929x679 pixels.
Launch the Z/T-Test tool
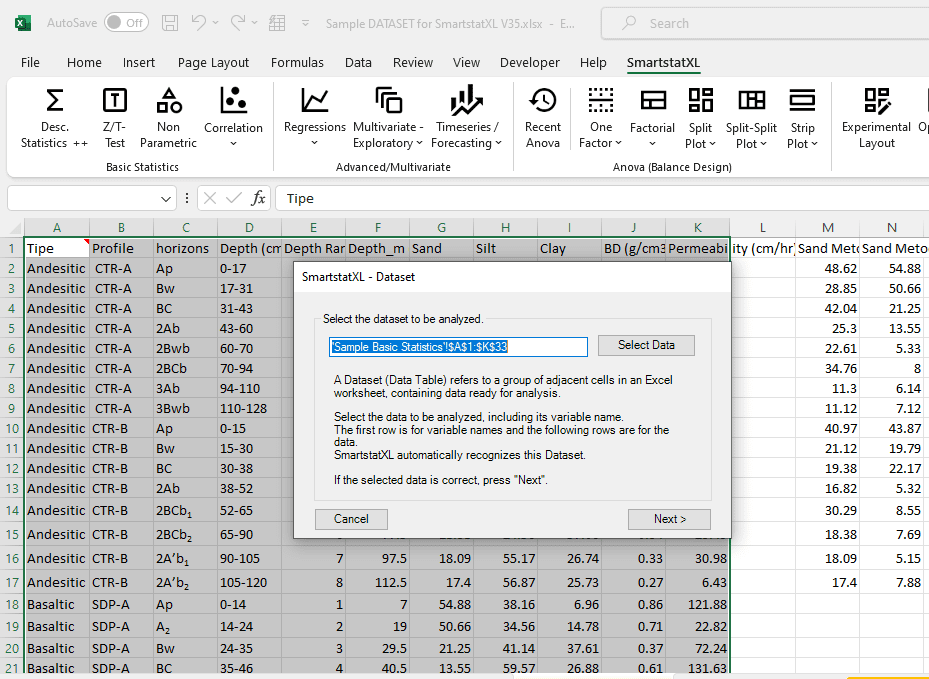click(x=115, y=117)
